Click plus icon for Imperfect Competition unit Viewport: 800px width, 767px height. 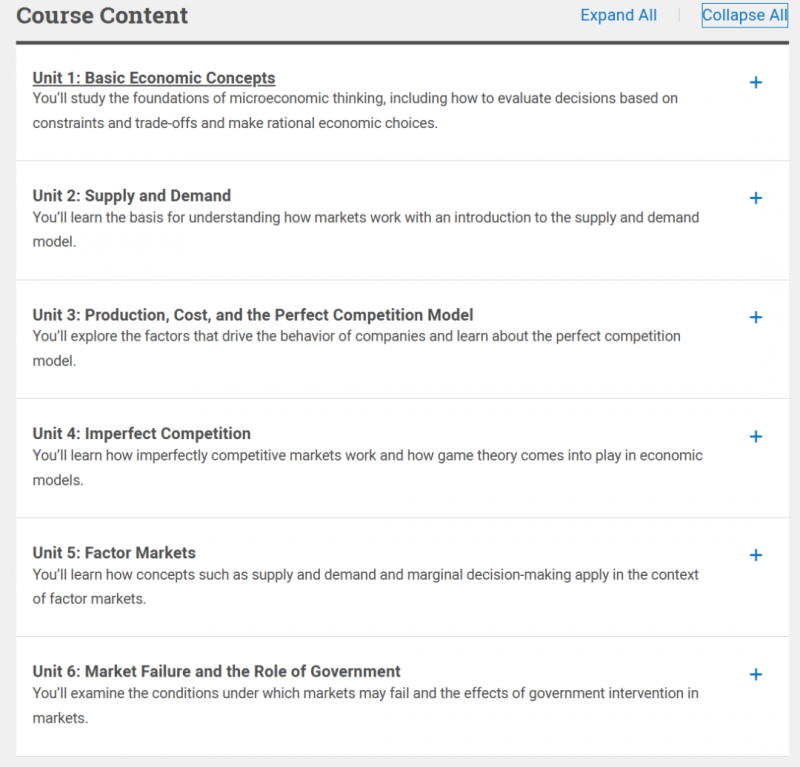pos(756,436)
